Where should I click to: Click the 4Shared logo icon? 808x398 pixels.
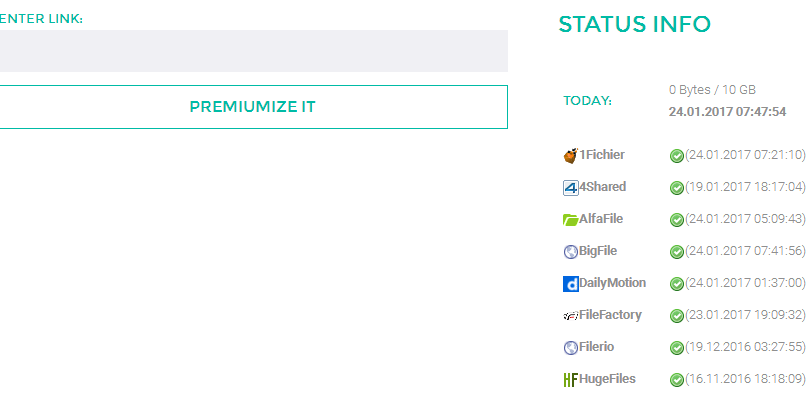[x=570, y=188]
